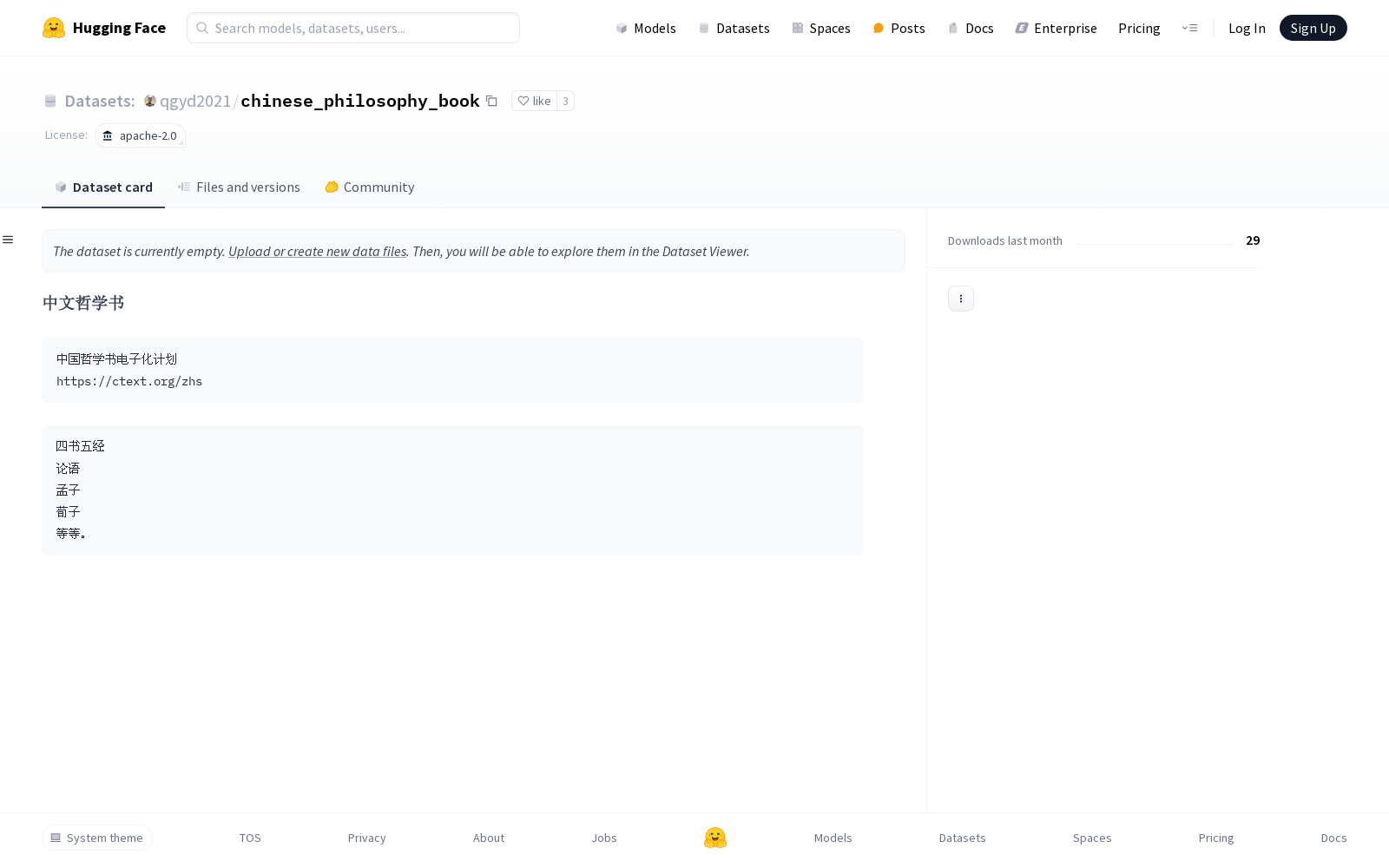Open Docs in the footer
Viewport: 1389px width, 868px height.
tap(1334, 838)
